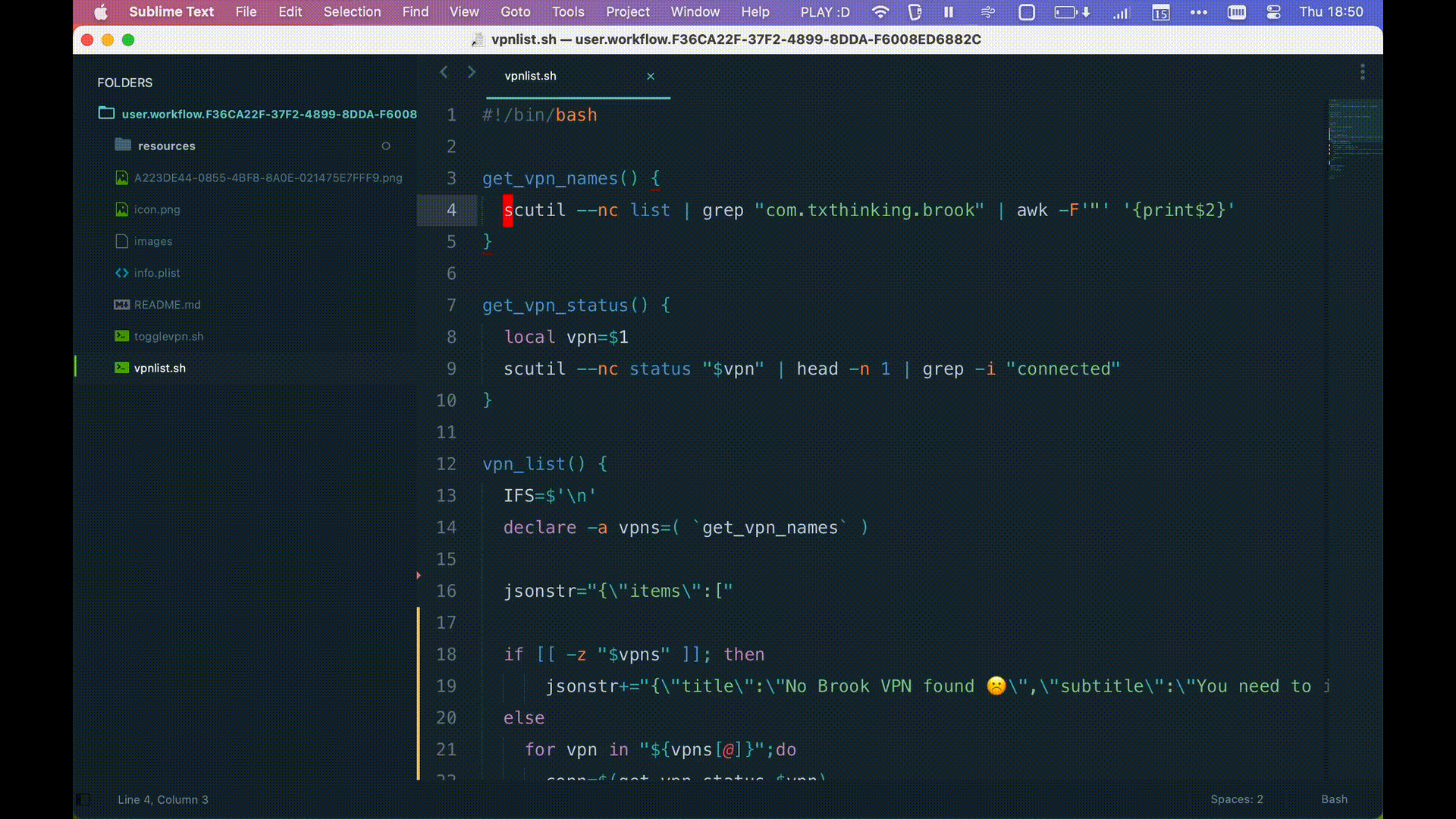
Task: Open README.md in the sidebar
Action: pos(168,305)
